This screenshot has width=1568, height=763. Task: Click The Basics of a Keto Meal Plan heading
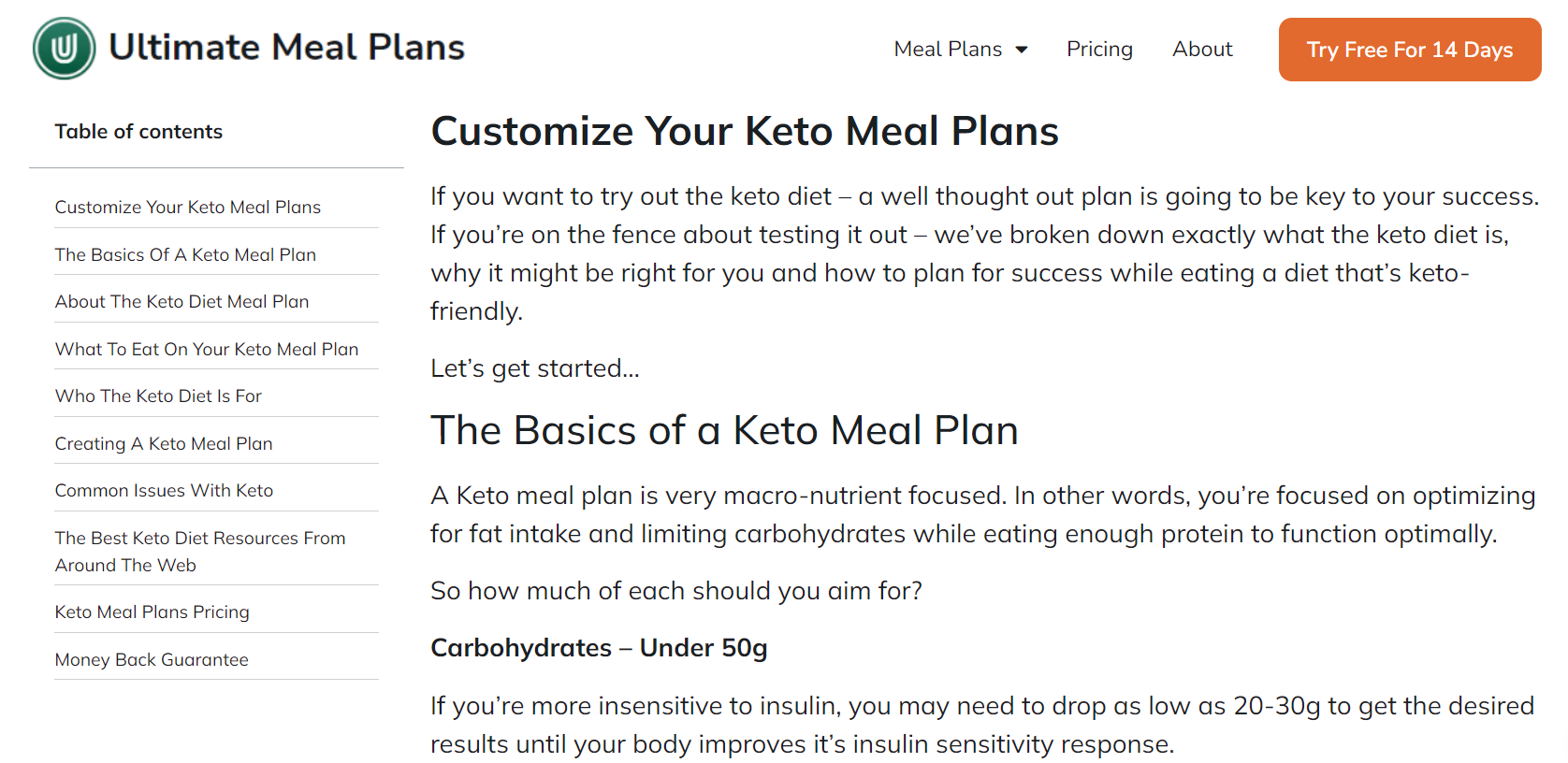[x=724, y=430]
